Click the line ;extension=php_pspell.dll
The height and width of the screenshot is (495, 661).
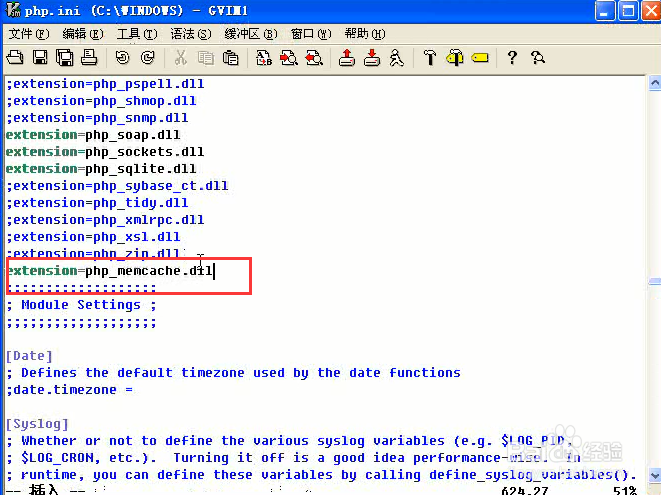coord(105,84)
